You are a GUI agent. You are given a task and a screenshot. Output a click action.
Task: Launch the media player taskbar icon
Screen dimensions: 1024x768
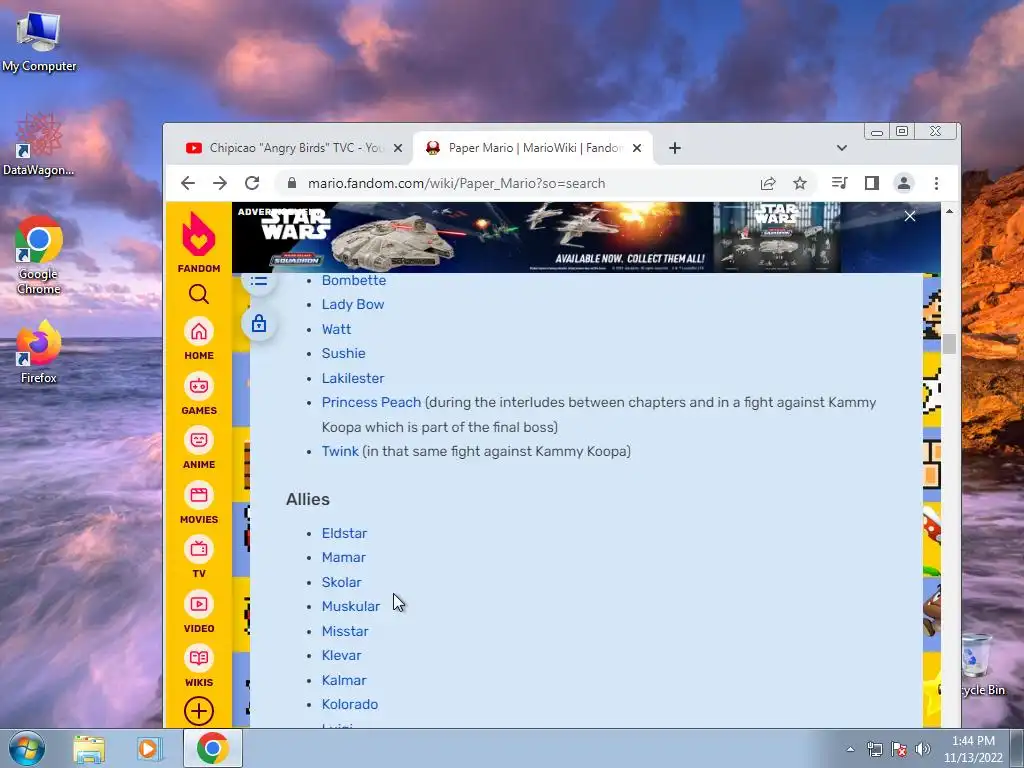tap(150, 748)
